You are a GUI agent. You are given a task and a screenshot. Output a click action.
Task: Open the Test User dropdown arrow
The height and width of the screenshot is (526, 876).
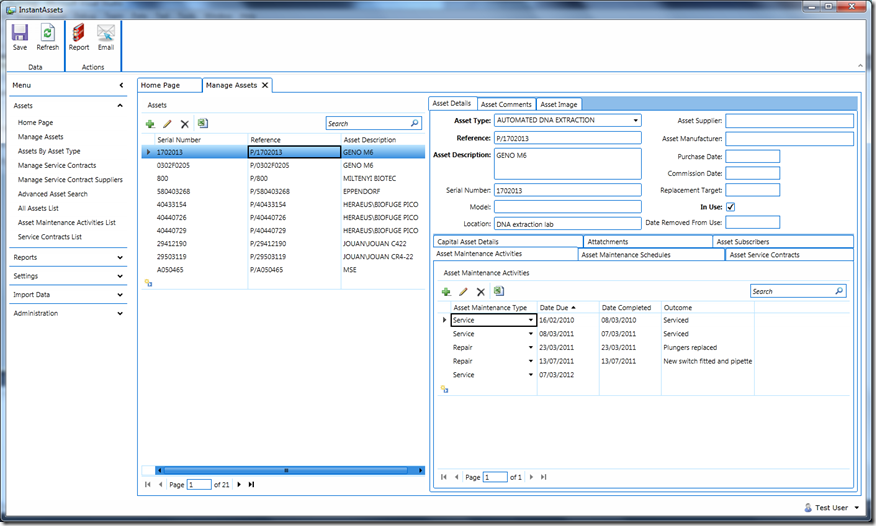point(856,508)
